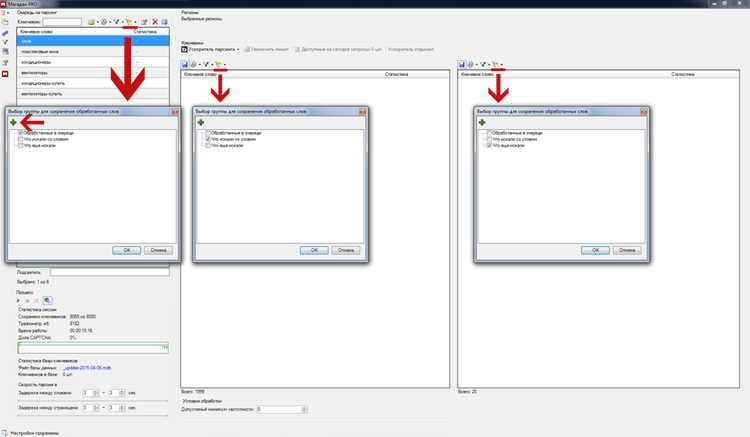Click the yellow group icon above middle keyword list

(x=218, y=64)
